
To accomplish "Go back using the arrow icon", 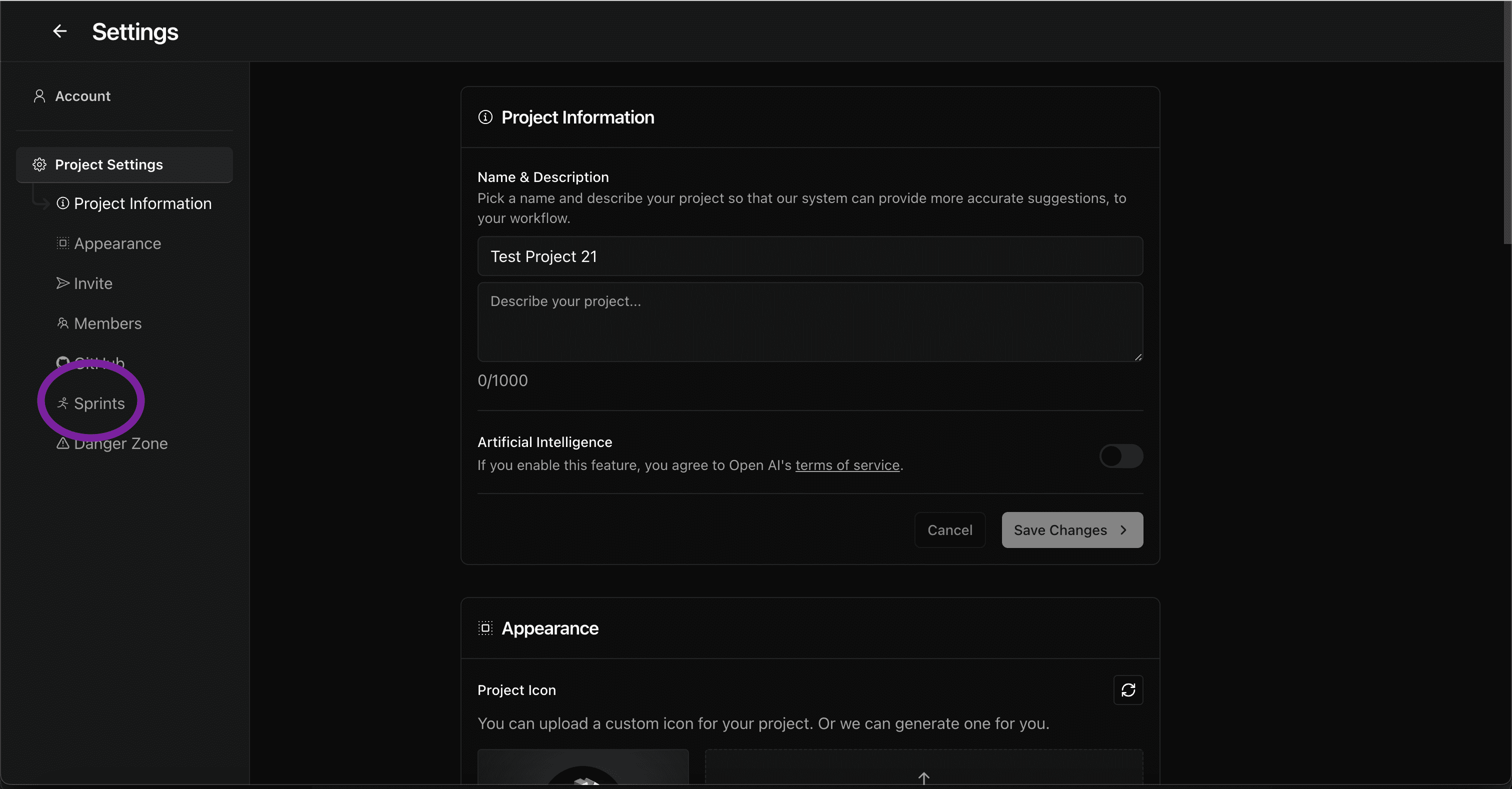I will (x=59, y=31).
